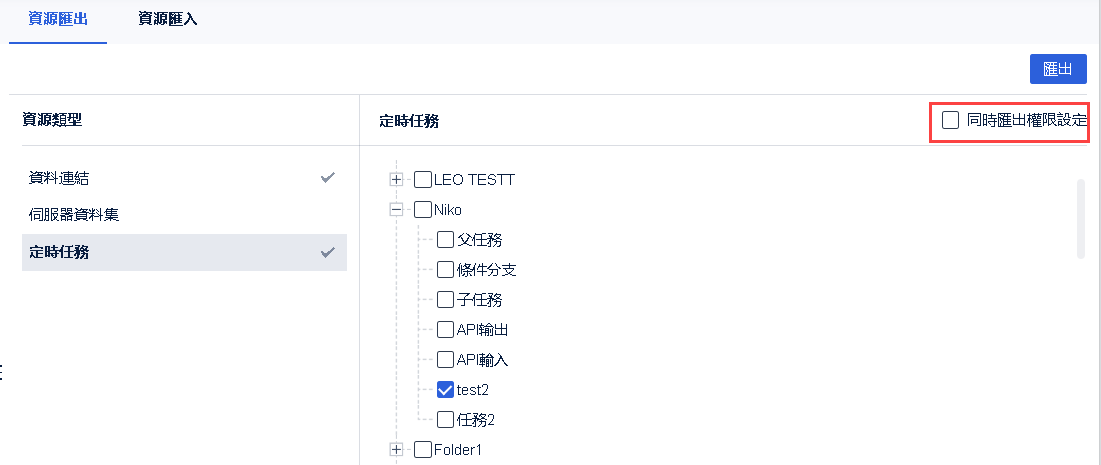Expand the Folder1 node
Screen dimensions: 1101x465
(396, 450)
